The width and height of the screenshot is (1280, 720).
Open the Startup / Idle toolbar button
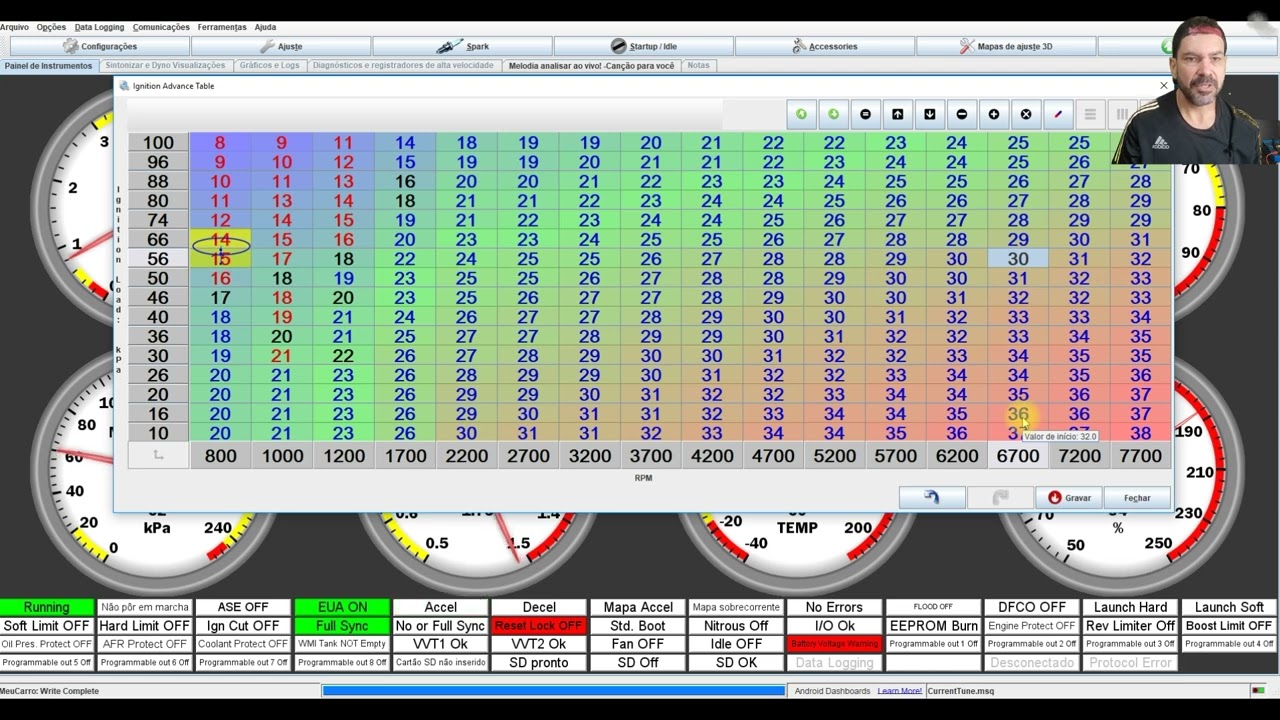[x=644, y=46]
